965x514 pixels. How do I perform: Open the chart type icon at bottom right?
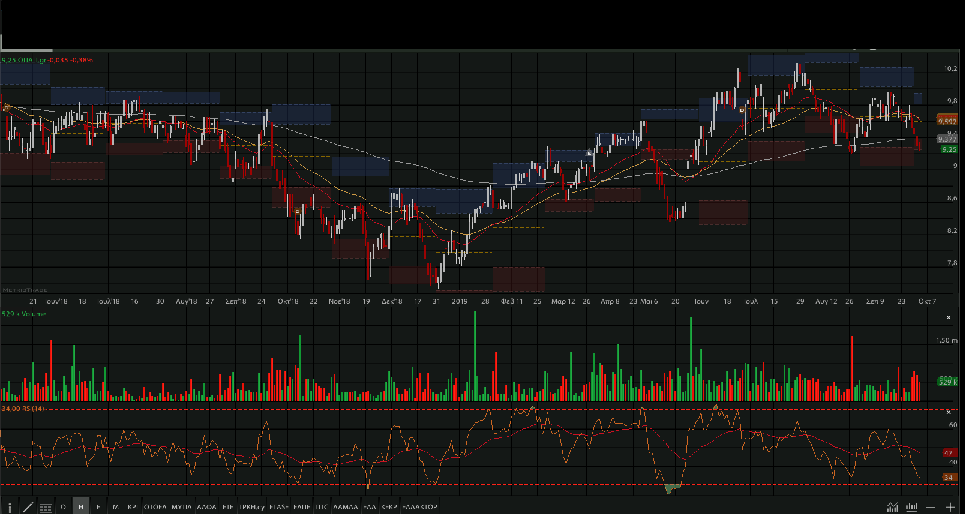(x=892, y=507)
